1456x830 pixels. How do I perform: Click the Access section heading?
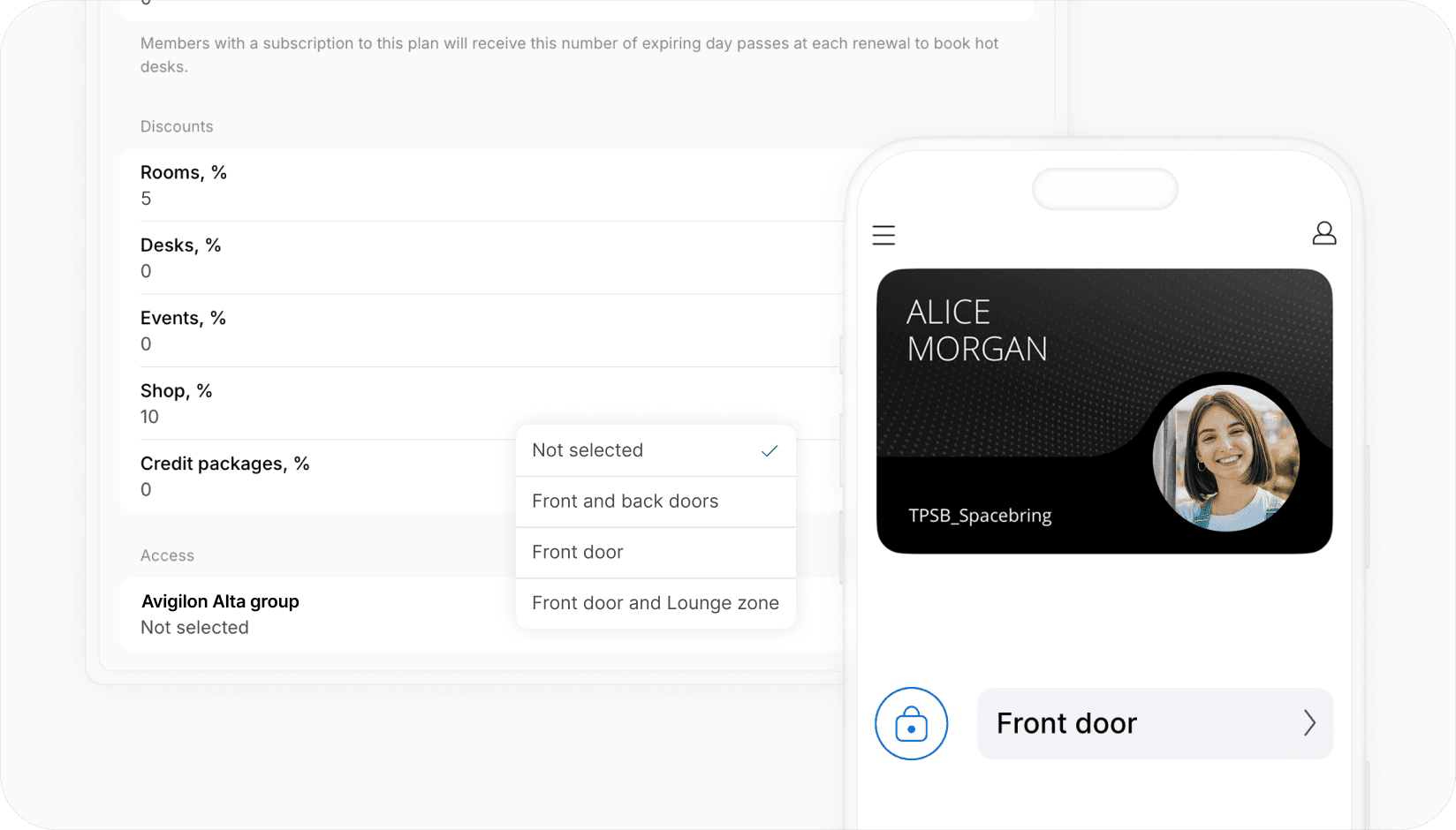tap(167, 555)
